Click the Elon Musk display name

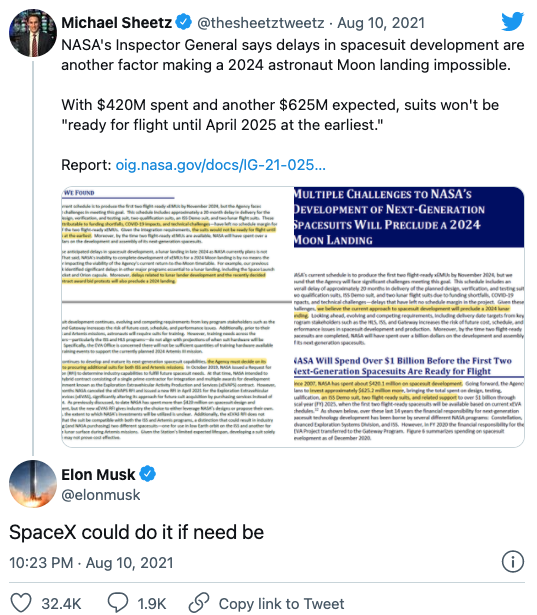click(98, 475)
